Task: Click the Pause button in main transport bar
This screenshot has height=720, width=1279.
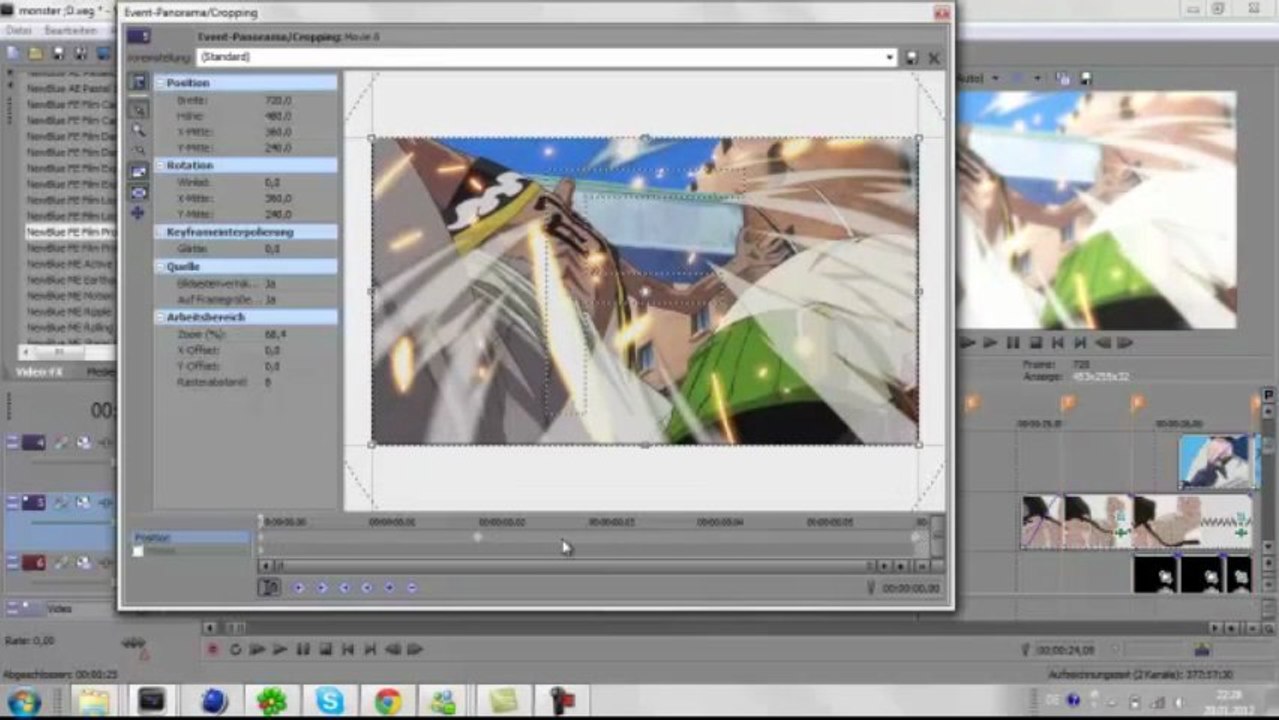Action: point(303,649)
